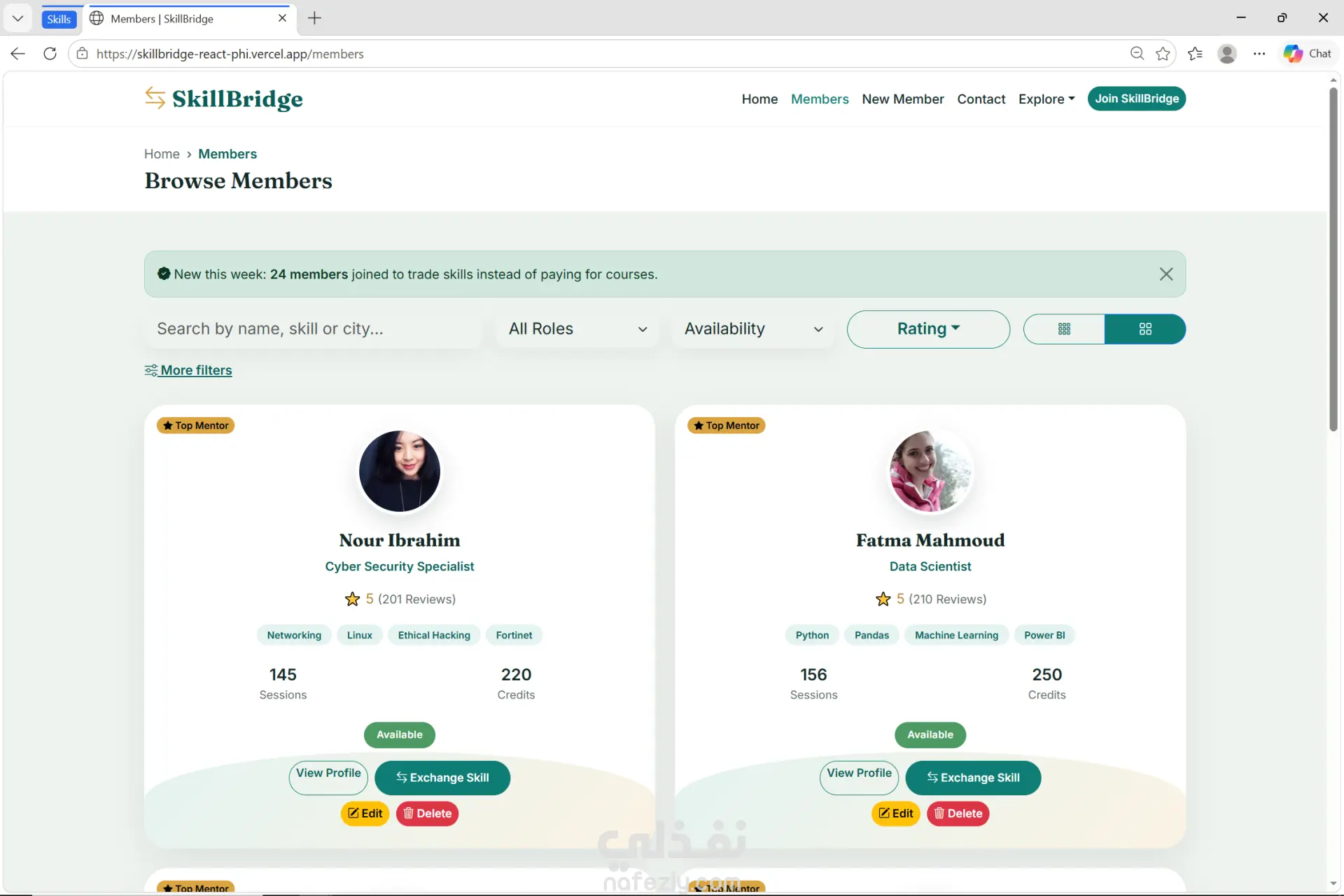Image resolution: width=1344 pixels, height=896 pixels.
Task: Open the Availability filter dropdown
Action: tap(753, 329)
